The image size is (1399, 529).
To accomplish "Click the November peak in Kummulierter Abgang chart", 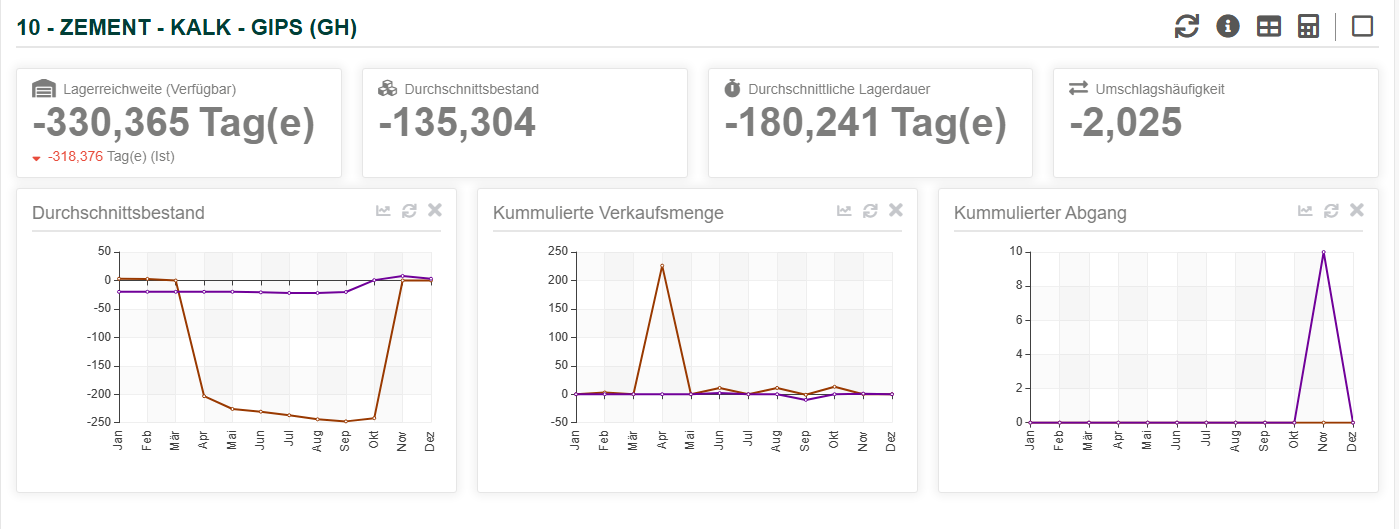I will pos(1323,252).
